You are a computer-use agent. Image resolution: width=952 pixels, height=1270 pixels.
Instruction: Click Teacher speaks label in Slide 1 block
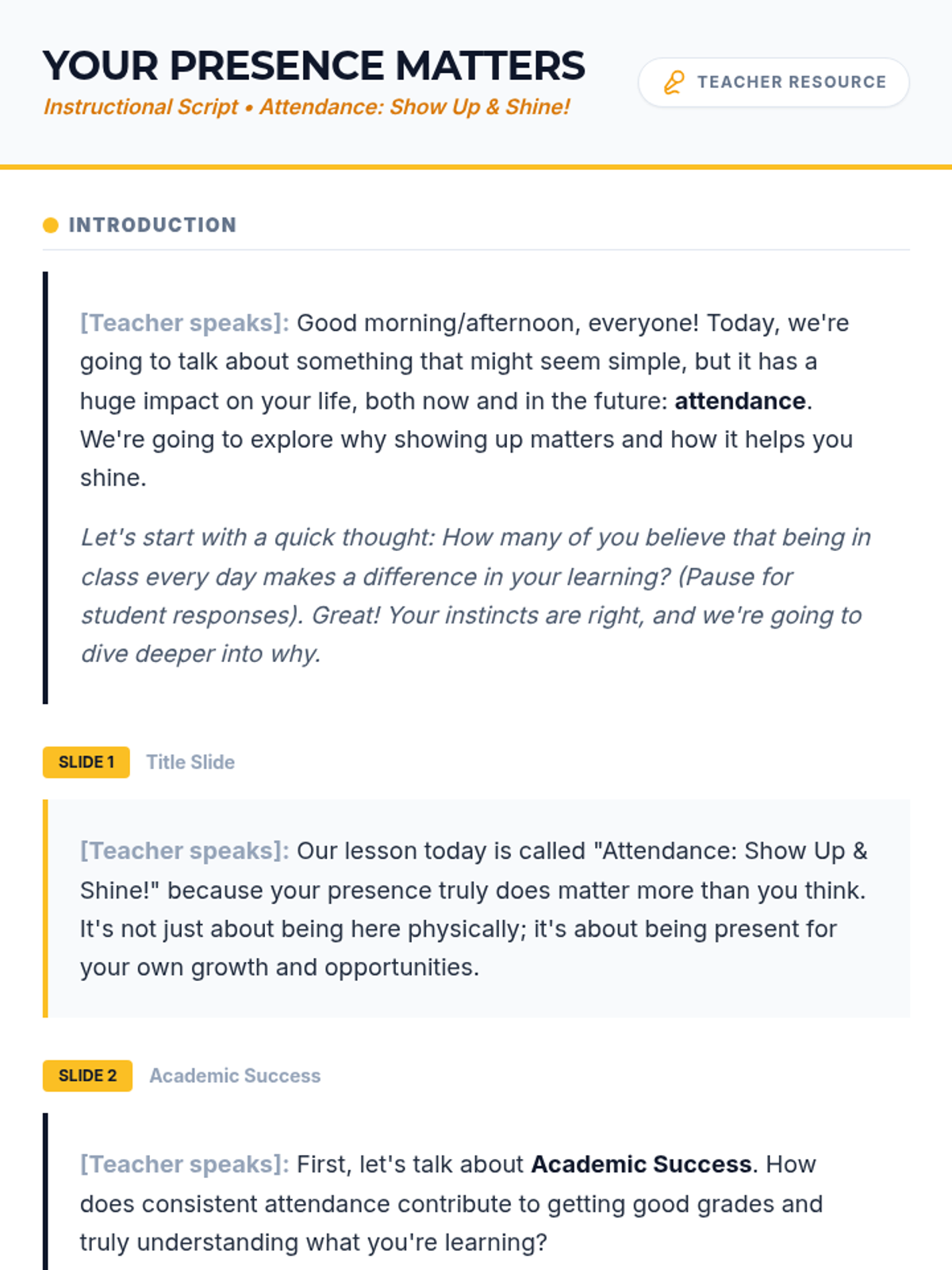coord(184,851)
